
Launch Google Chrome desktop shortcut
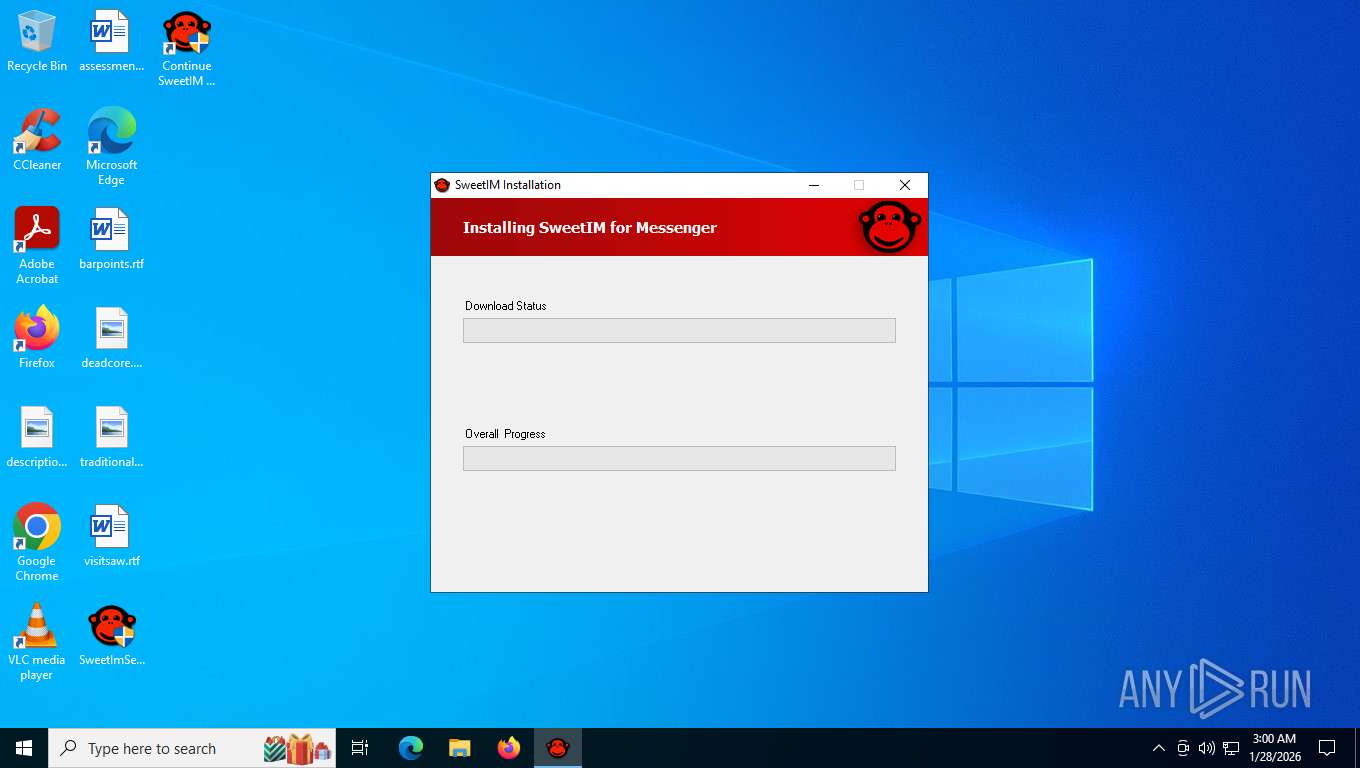(37, 543)
